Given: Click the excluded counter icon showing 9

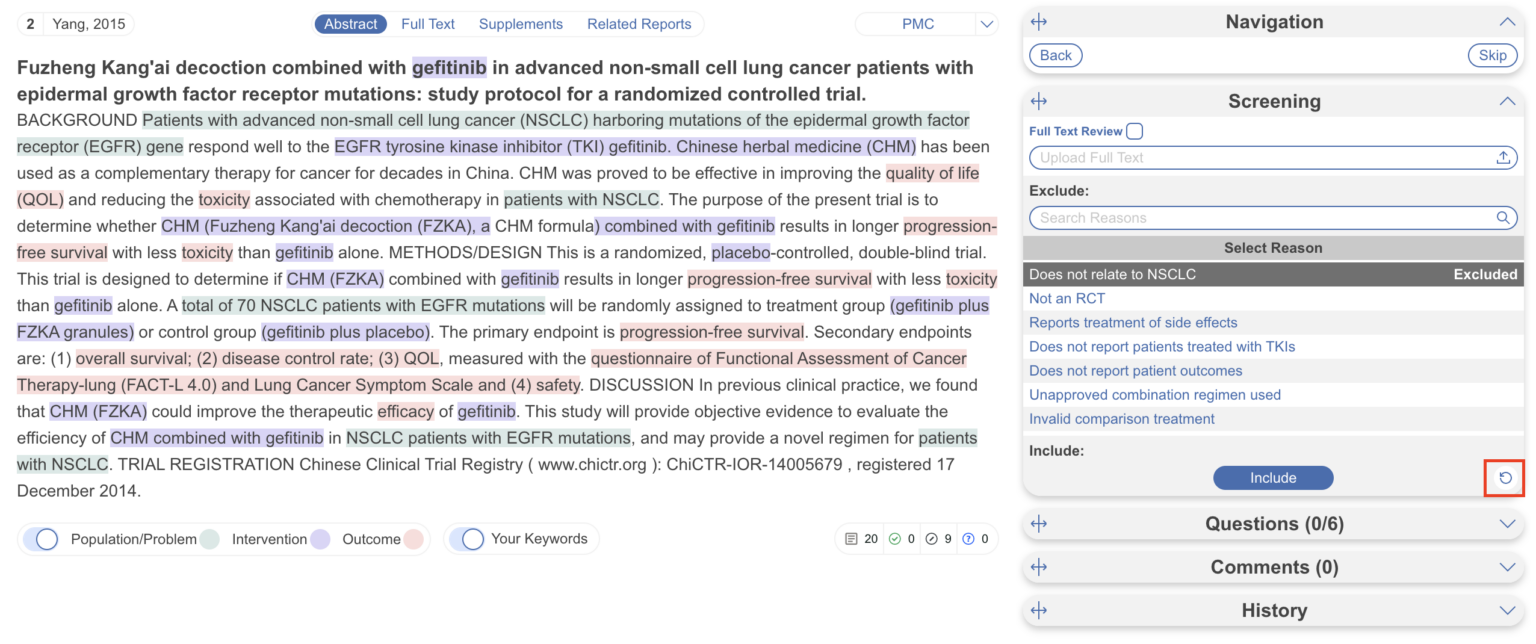Looking at the screenshot, I should tap(932, 538).
